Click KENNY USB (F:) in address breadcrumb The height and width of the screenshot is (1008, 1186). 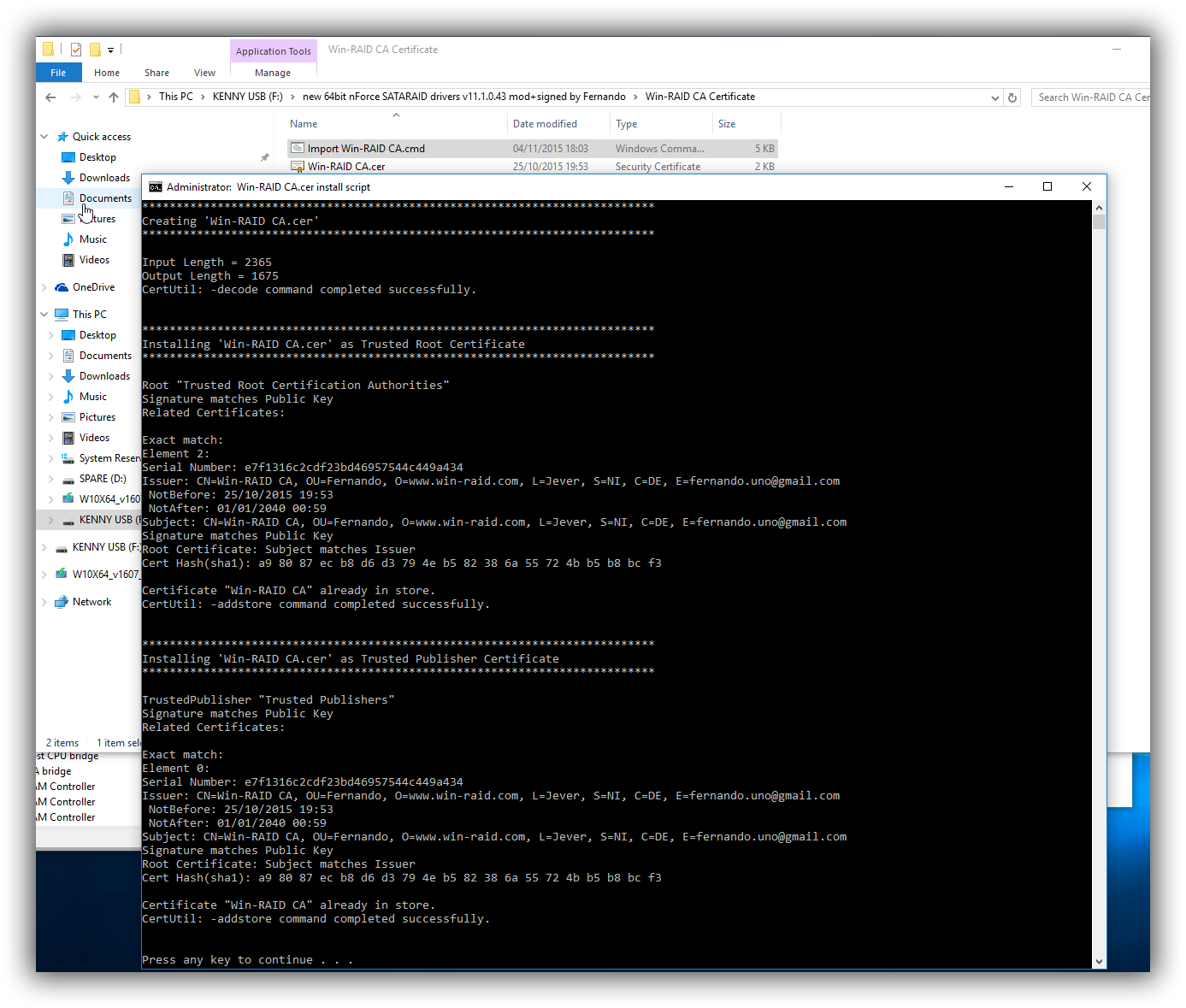pos(248,97)
